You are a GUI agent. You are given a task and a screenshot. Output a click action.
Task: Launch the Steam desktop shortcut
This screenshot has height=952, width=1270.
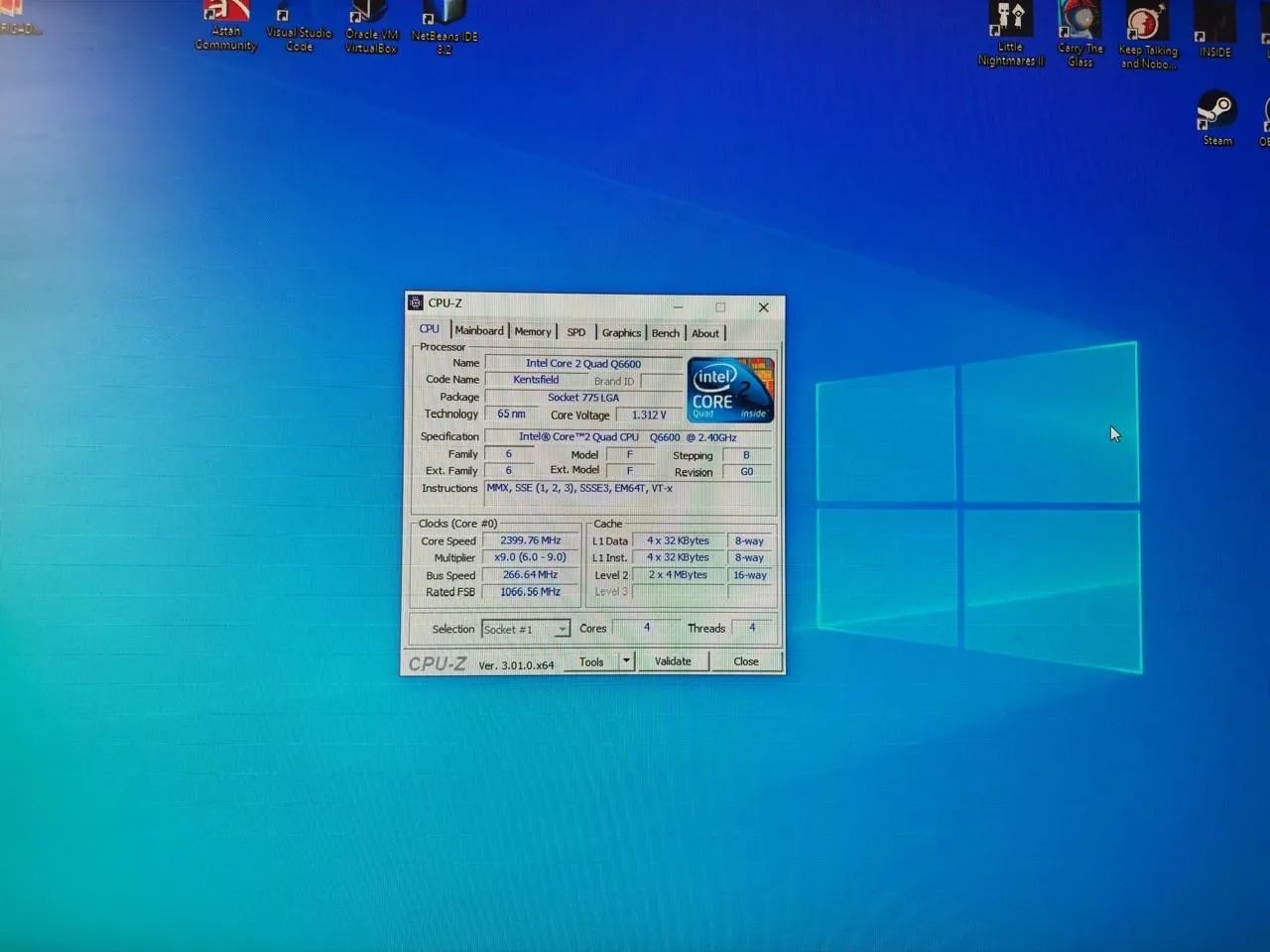point(1217,118)
